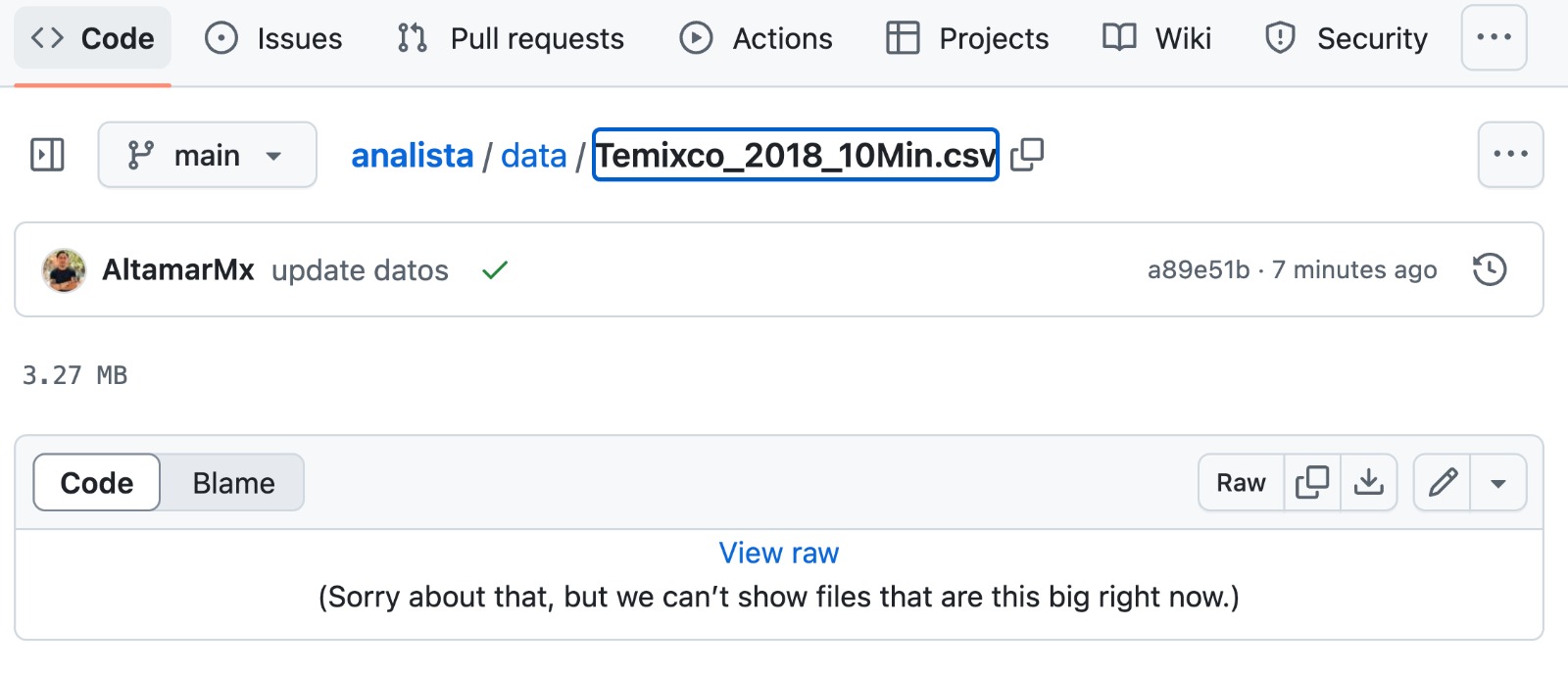The width and height of the screenshot is (1568, 675).
Task: Select the Code view toggle
Action: 97,483
